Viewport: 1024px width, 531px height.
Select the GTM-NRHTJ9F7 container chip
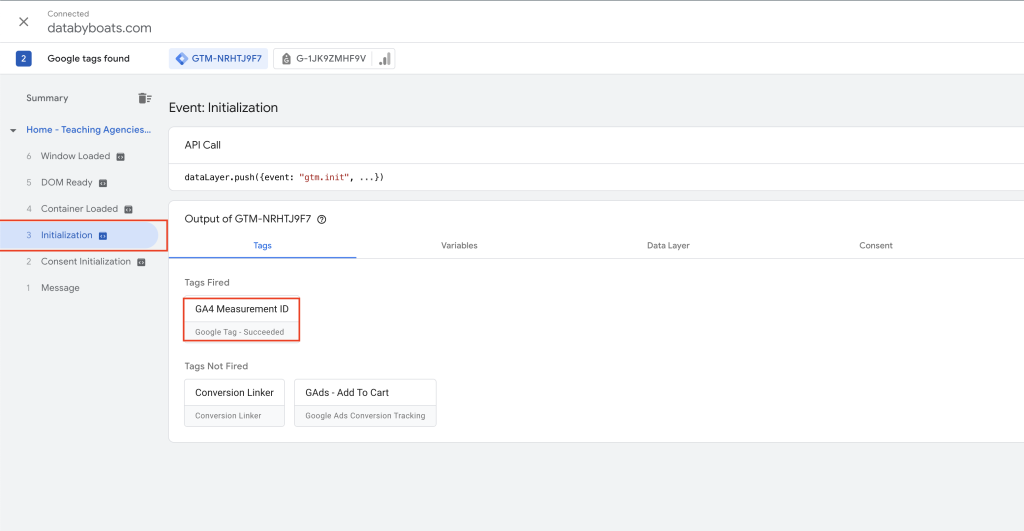click(x=219, y=58)
